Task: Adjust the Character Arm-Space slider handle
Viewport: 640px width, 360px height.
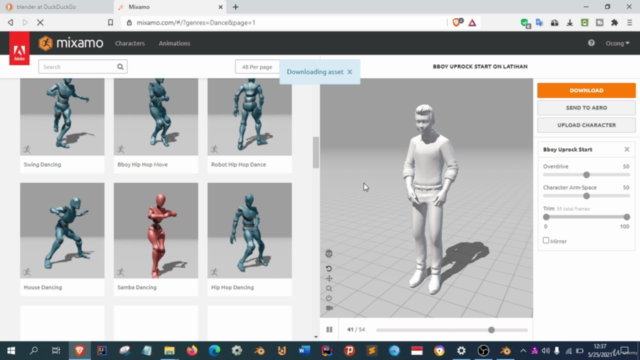Action: click(x=586, y=196)
